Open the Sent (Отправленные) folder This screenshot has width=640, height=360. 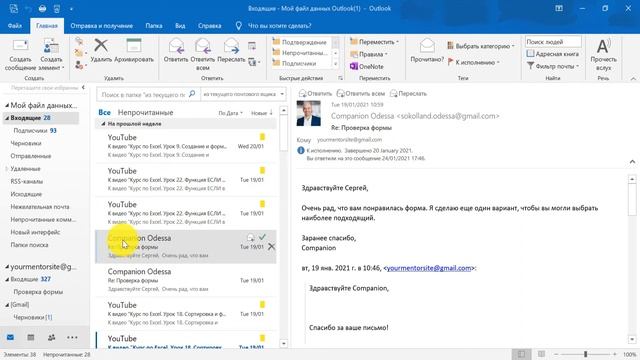point(31,156)
